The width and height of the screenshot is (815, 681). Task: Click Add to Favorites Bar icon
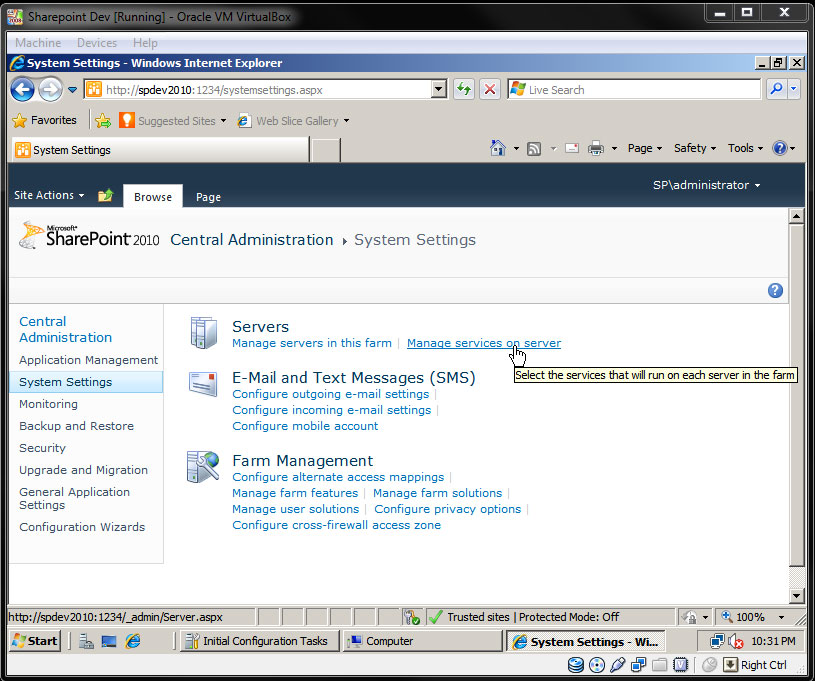point(103,121)
